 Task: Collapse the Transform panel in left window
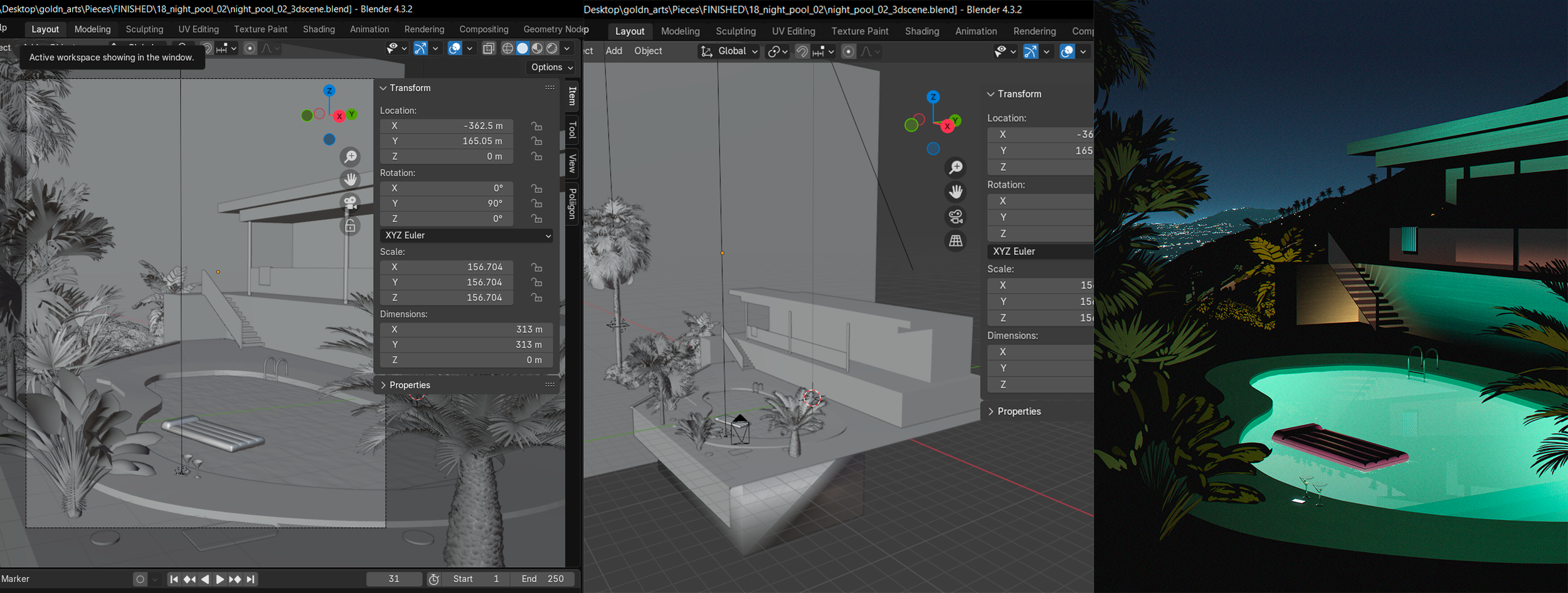tap(383, 88)
